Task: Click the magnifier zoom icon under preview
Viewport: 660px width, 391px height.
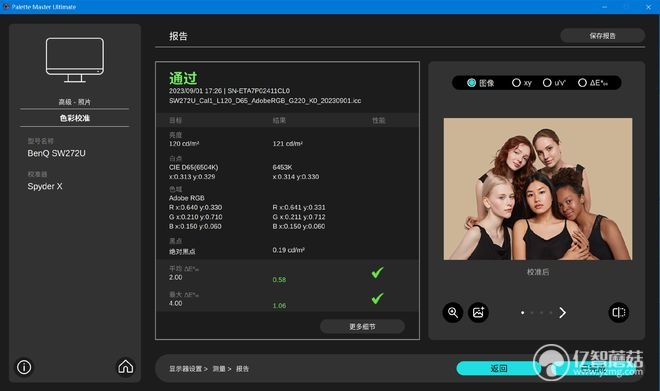Action: coord(453,312)
